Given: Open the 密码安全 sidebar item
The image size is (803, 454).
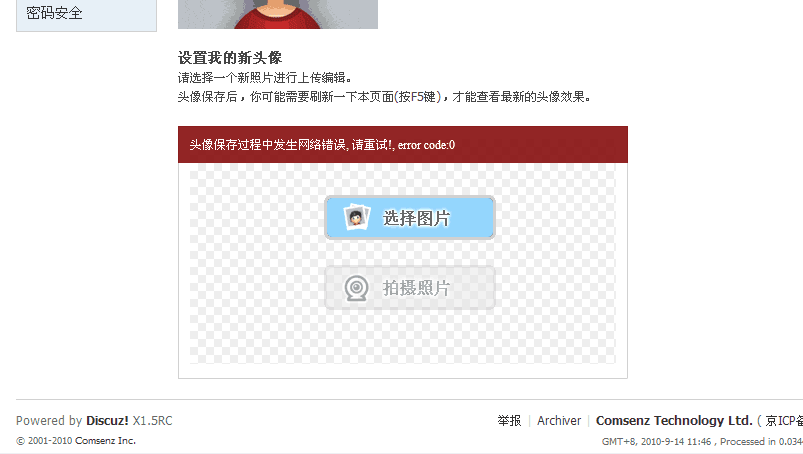Looking at the screenshot, I should click(86, 13).
